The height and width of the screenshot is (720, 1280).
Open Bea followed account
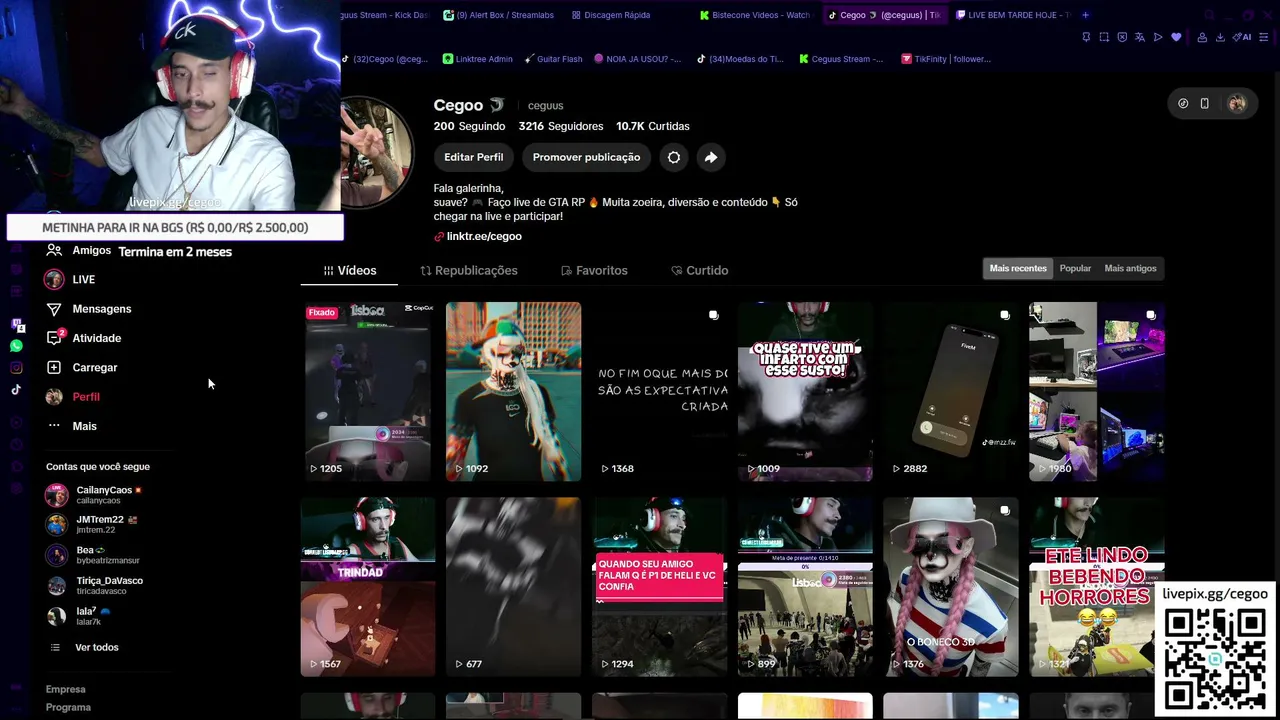93,555
